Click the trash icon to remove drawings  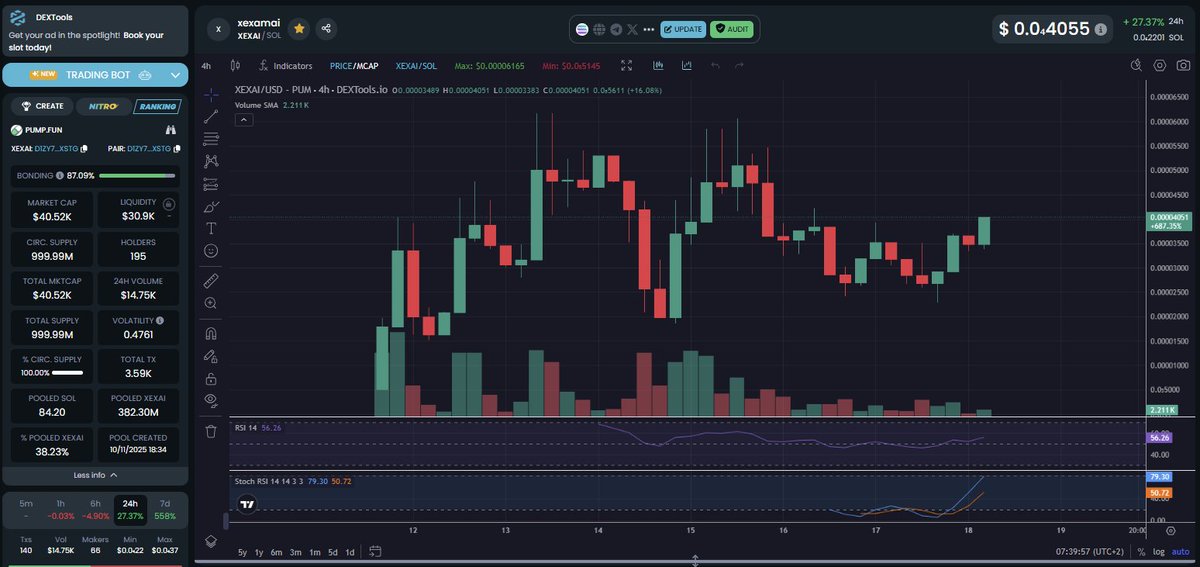point(211,431)
